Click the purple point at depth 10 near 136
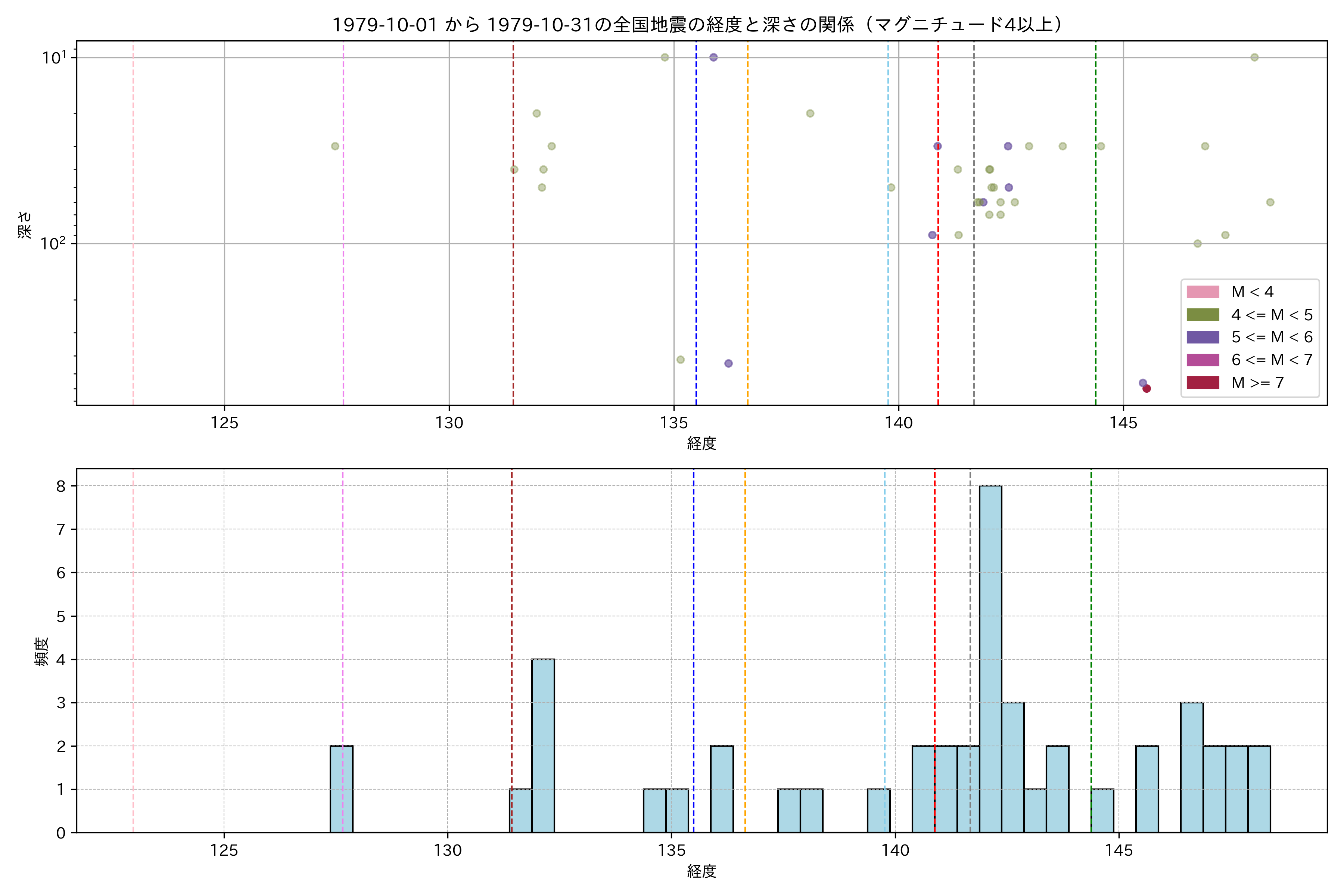1344x896 pixels. click(713, 57)
